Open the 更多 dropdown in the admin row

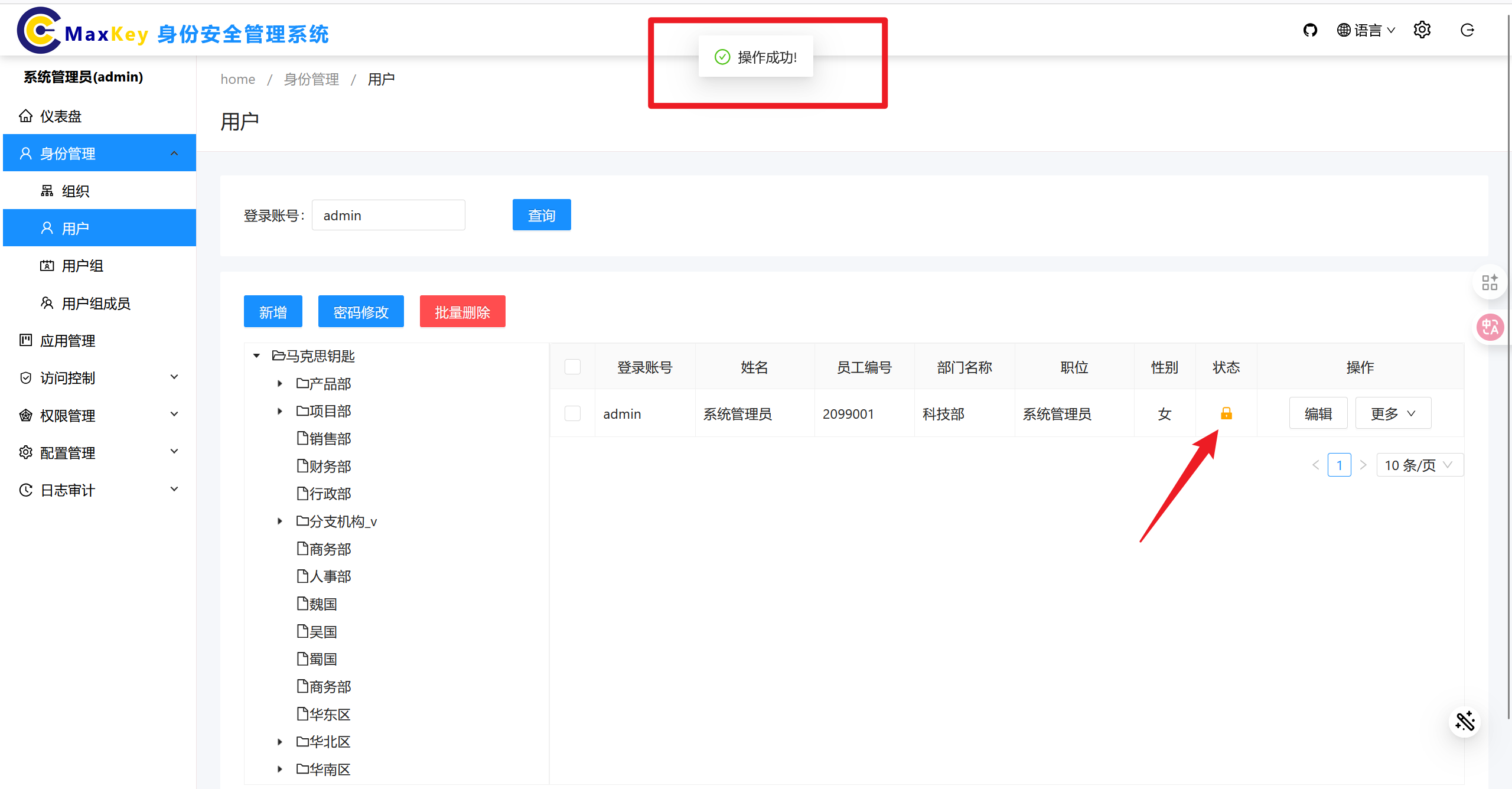(x=1392, y=413)
